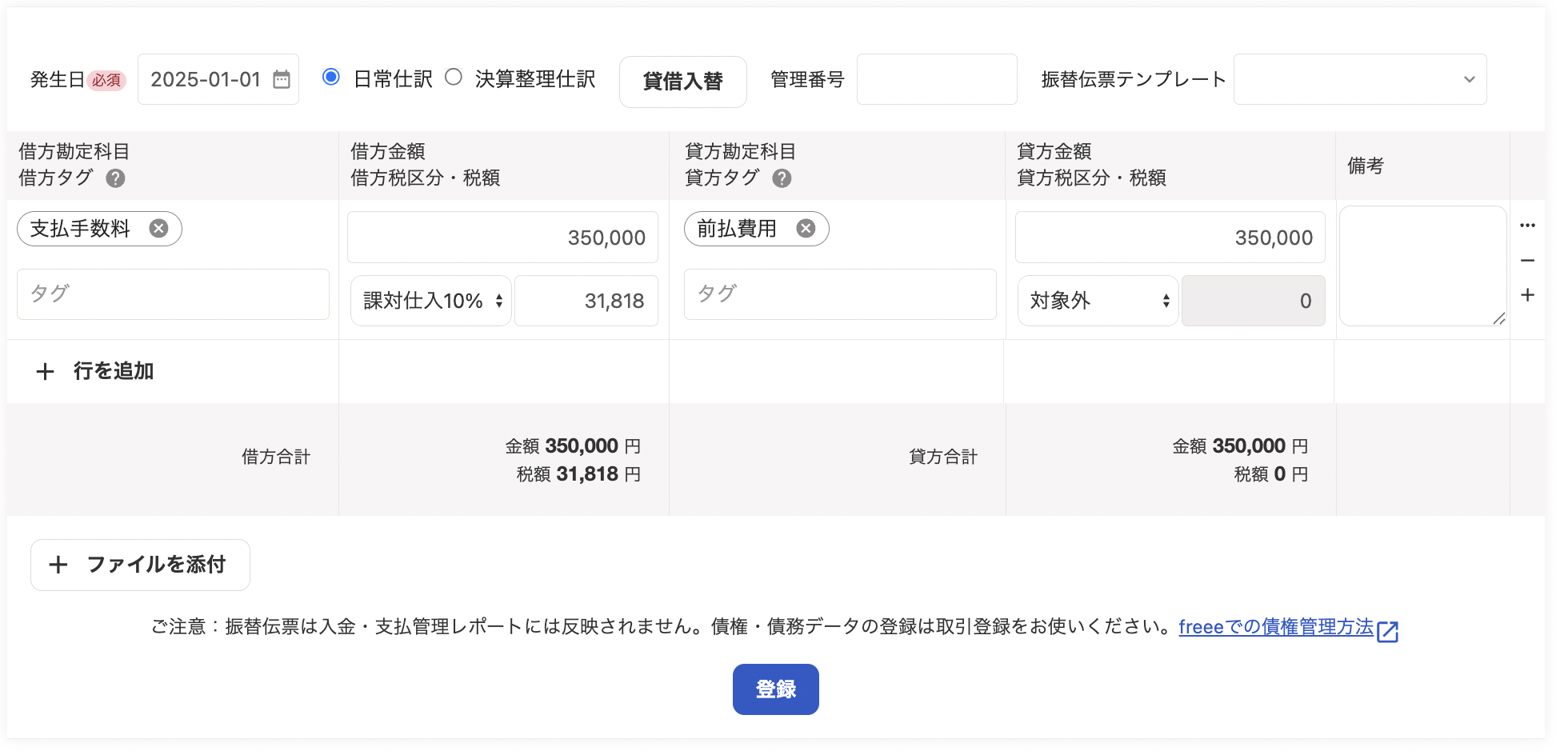Remove the 支払手数料 account chip
The height and width of the screenshot is (755, 1568).
(x=159, y=229)
